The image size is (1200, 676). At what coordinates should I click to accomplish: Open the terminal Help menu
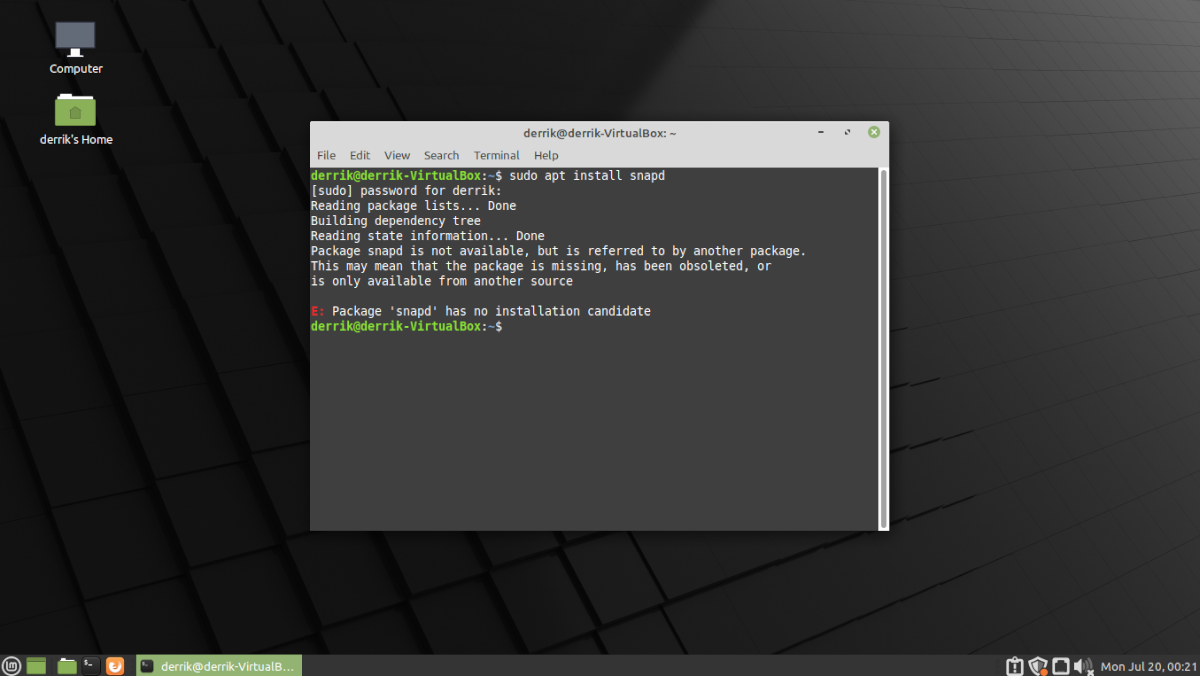click(546, 155)
